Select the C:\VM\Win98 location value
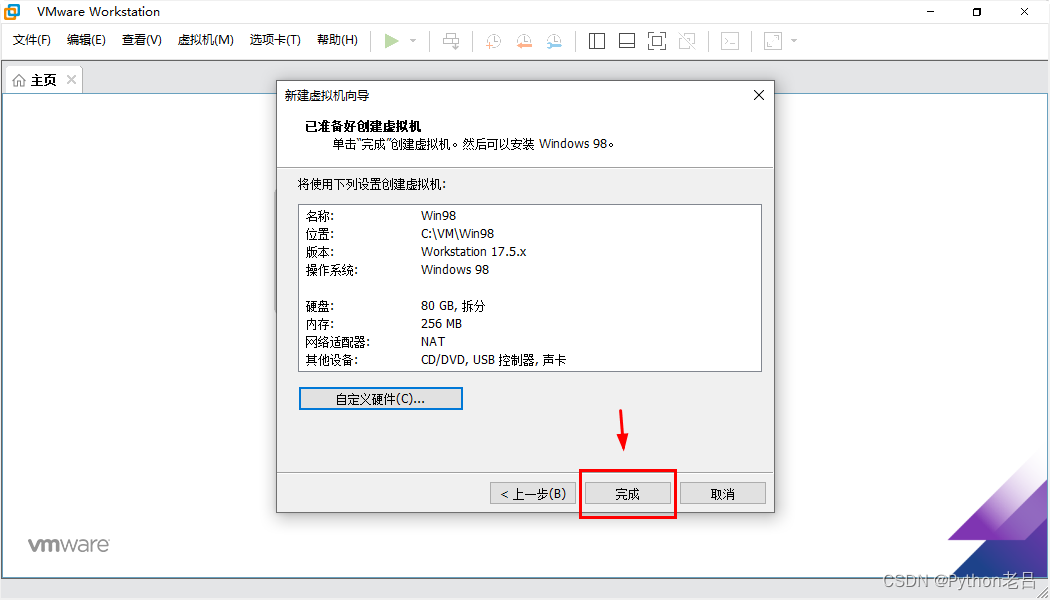Image resolution: width=1050 pixels, height=600 pixels. click(x=457, y=234)
